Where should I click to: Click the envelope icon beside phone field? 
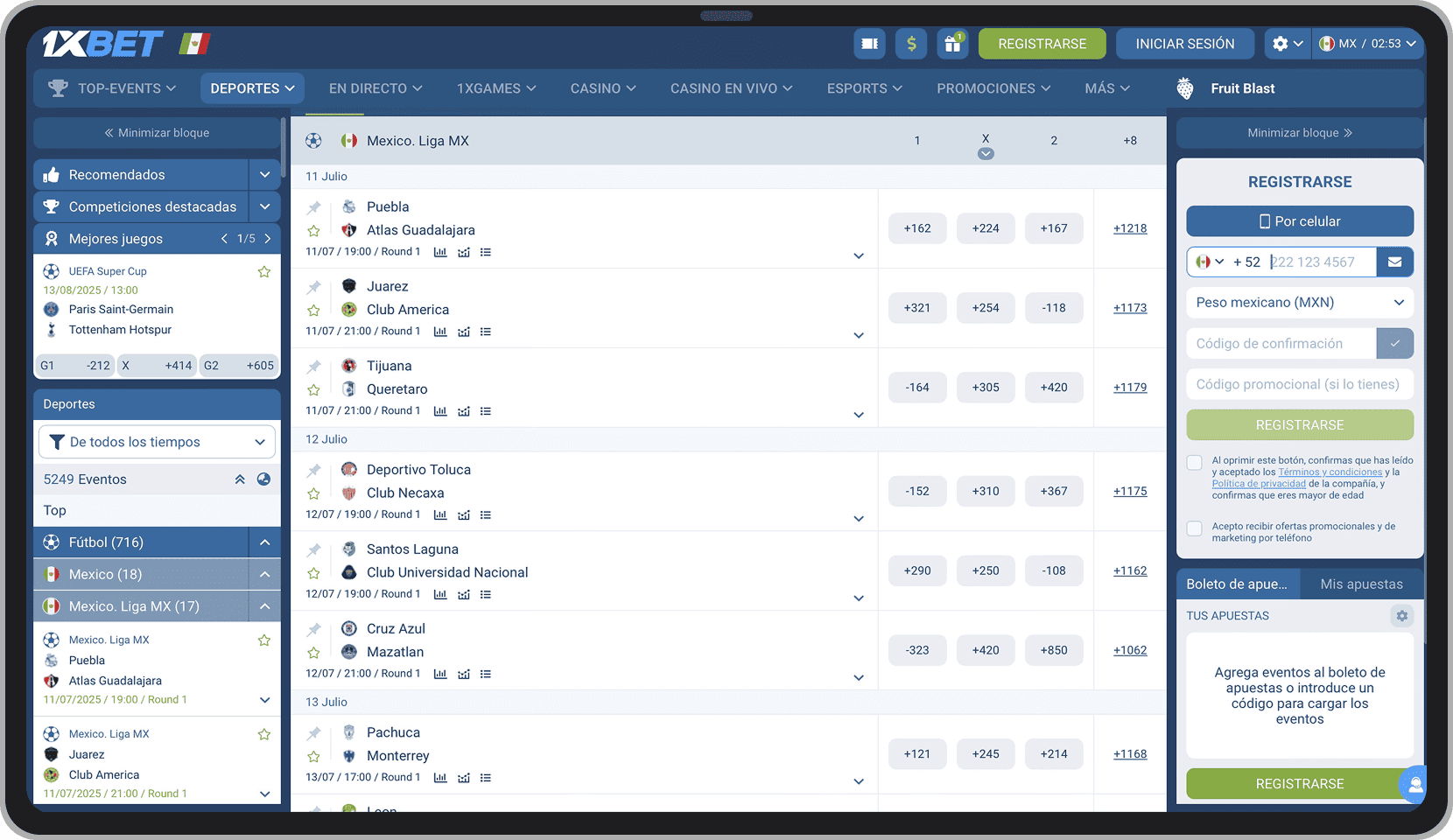1395,262
